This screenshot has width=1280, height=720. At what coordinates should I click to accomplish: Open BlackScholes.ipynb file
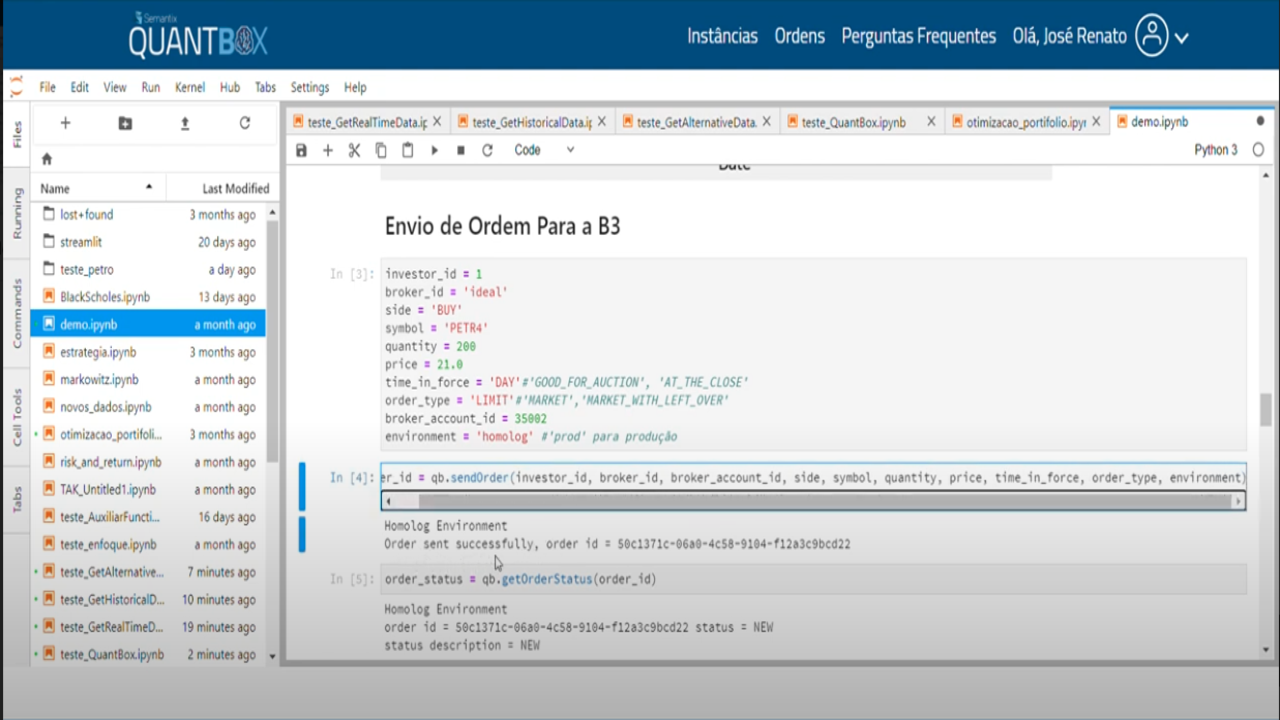tap(150, 297)
